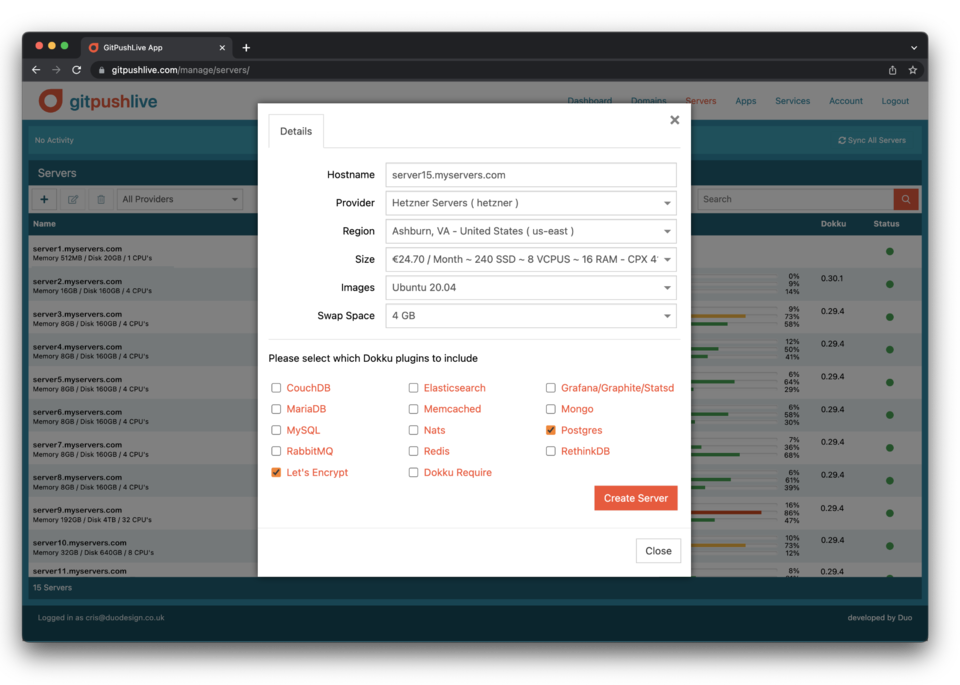Enable the RethinkDB plugin checkbox
The height and width of the screenshot is (685, 960).
coord(550,451)
